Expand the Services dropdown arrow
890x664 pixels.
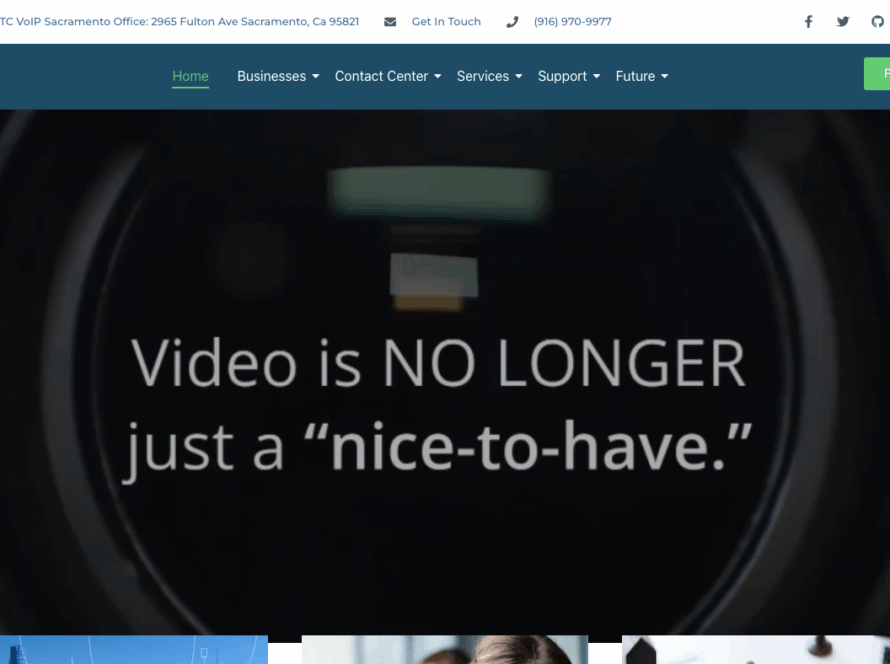(x=519, y=77)
